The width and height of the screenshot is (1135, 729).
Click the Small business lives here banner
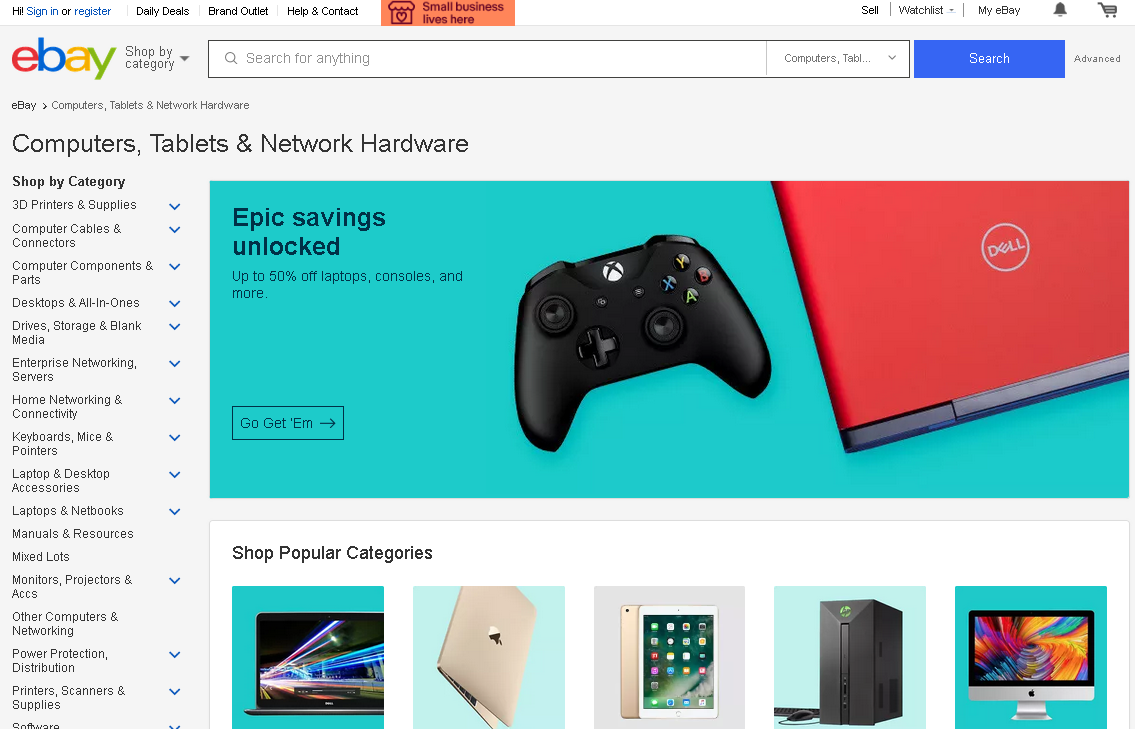coord(447,12)
